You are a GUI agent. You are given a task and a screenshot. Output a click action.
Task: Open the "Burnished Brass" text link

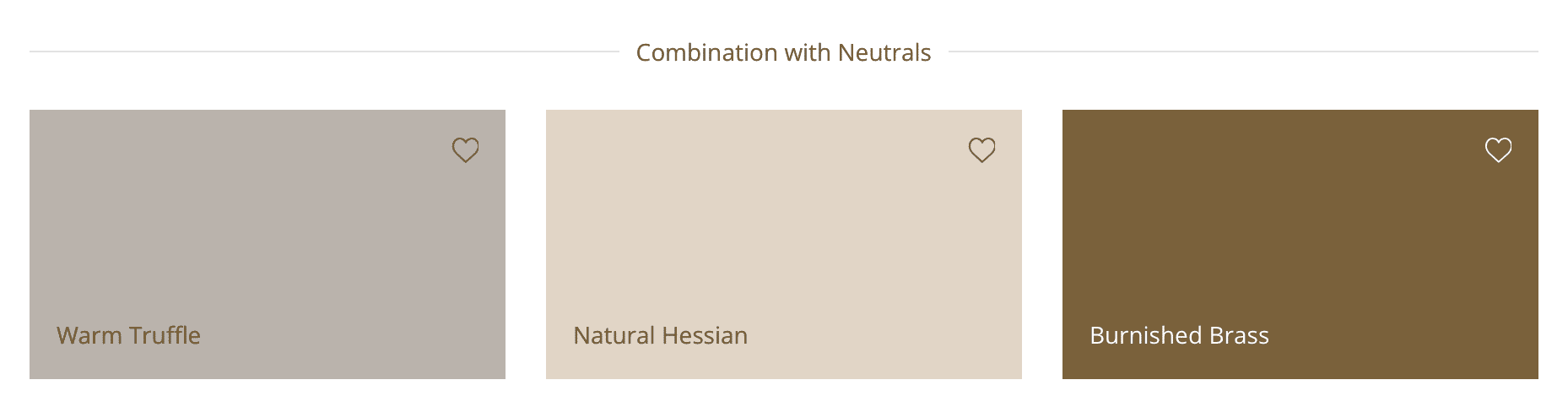[x=1179, y=335]
